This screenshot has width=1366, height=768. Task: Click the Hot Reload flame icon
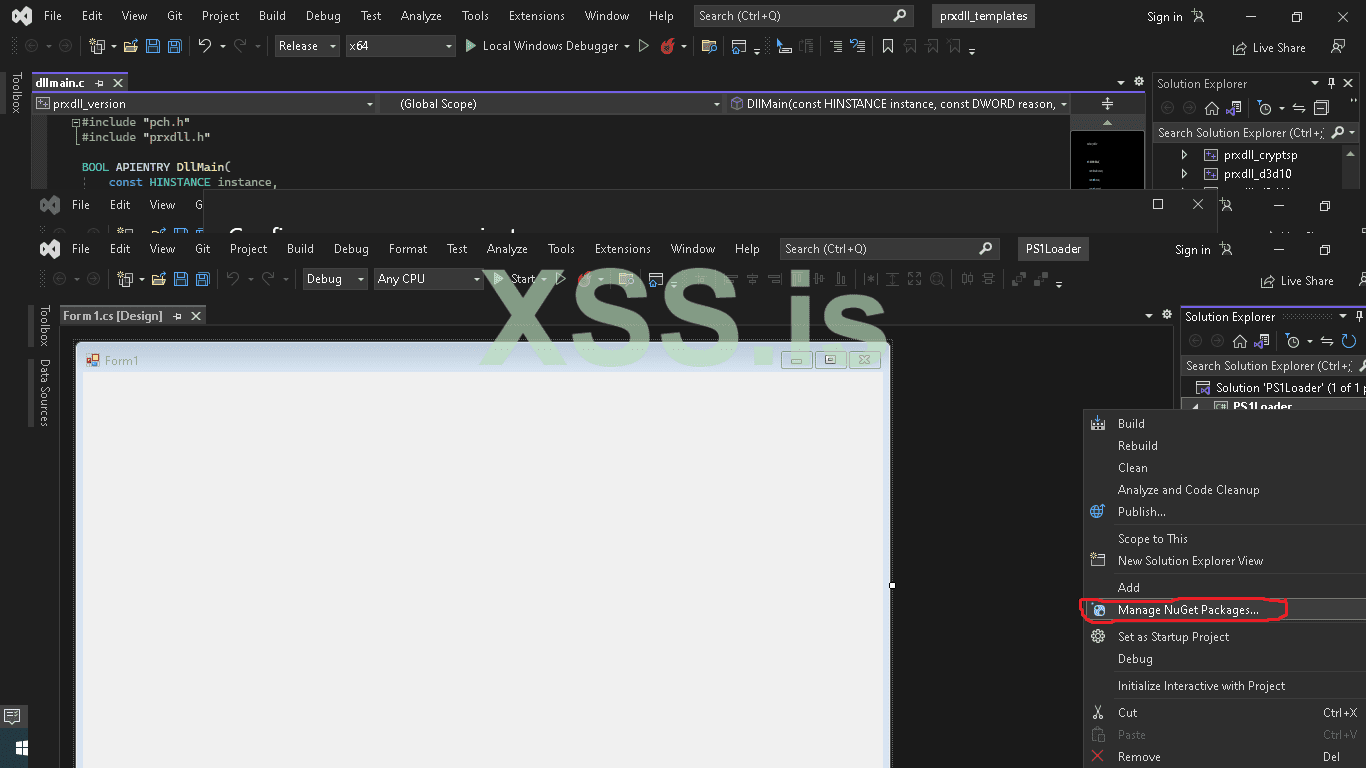point(667,46)
